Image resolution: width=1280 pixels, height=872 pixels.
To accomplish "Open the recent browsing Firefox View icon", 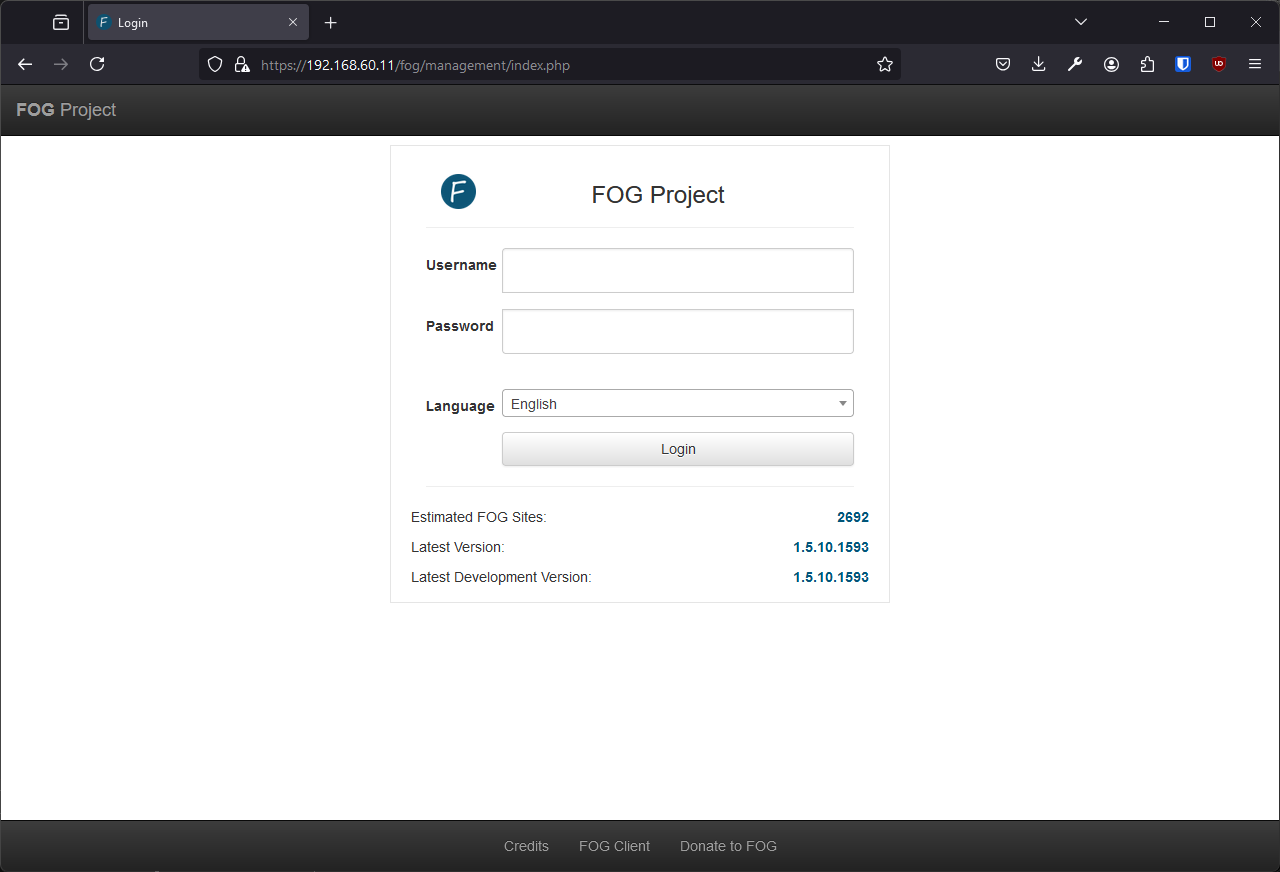I will [61, 22].
